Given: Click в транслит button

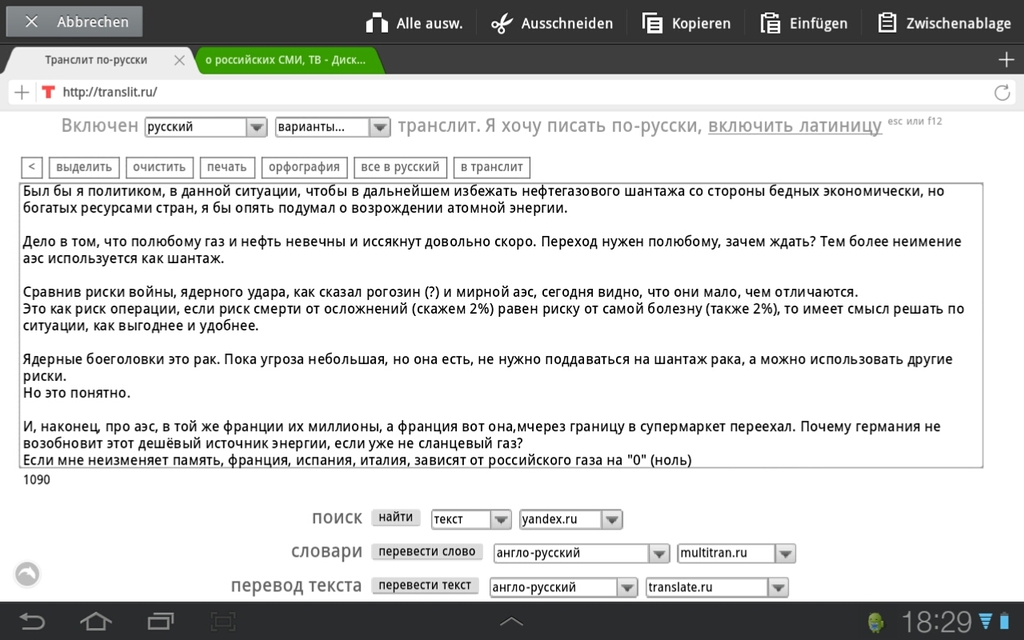Looking at the screenshot, I should [492, 167].
